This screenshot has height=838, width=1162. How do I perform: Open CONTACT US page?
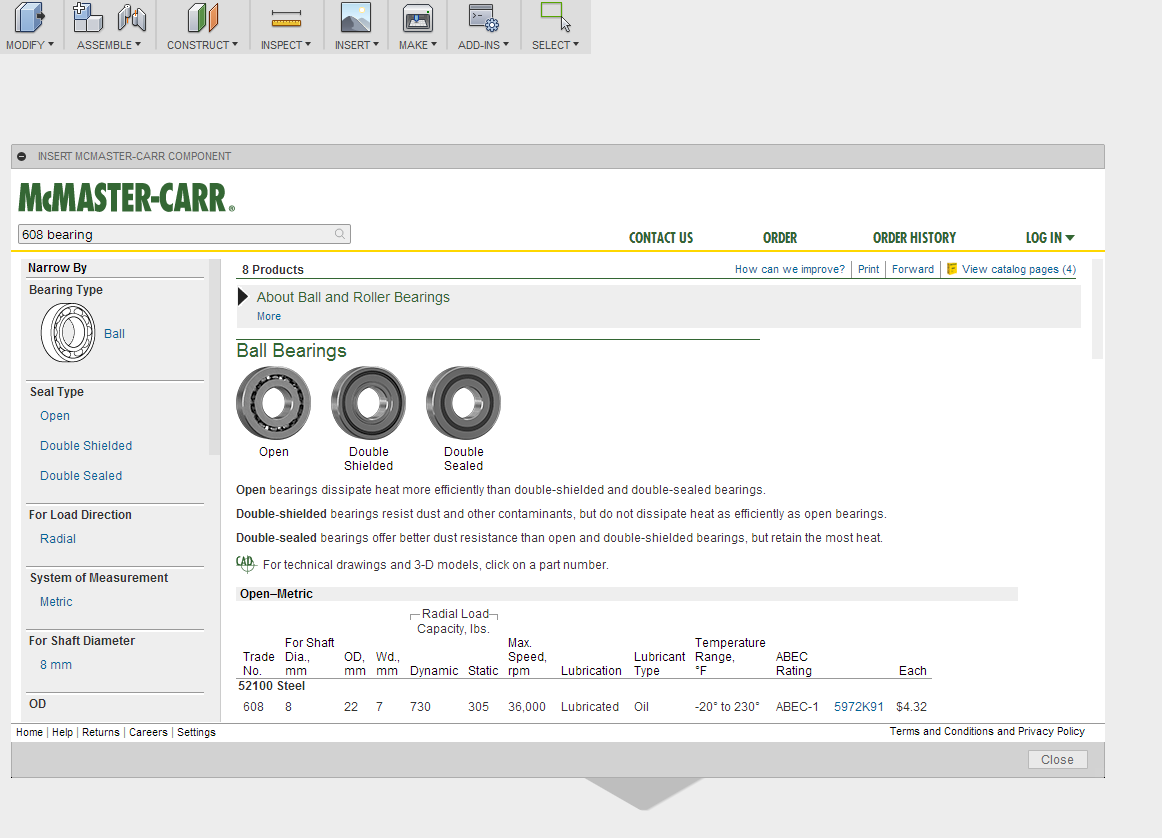click(661, 238)
